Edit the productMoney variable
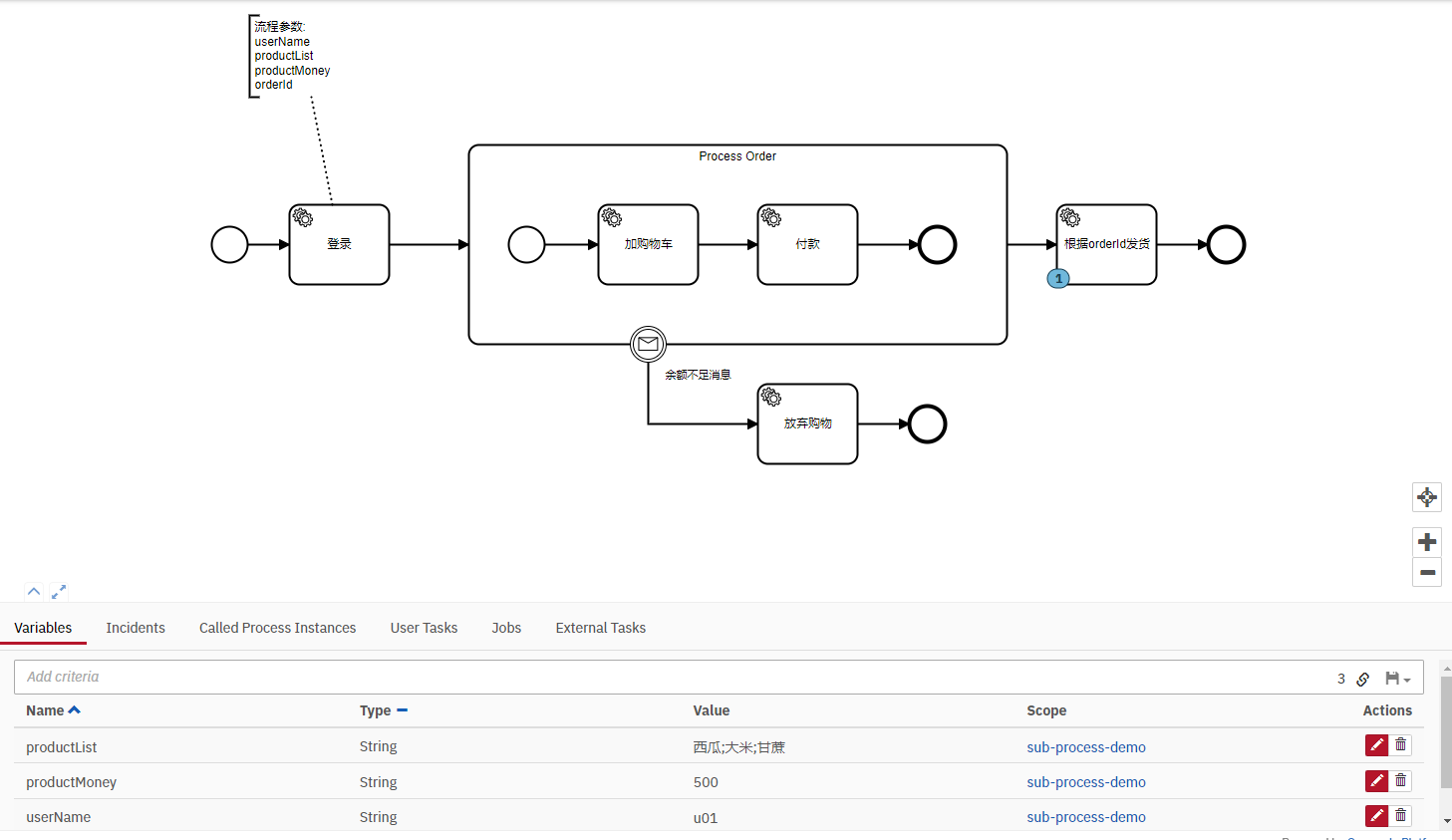Screen dimensions: 1452x840 click(x=1376, y=781)
